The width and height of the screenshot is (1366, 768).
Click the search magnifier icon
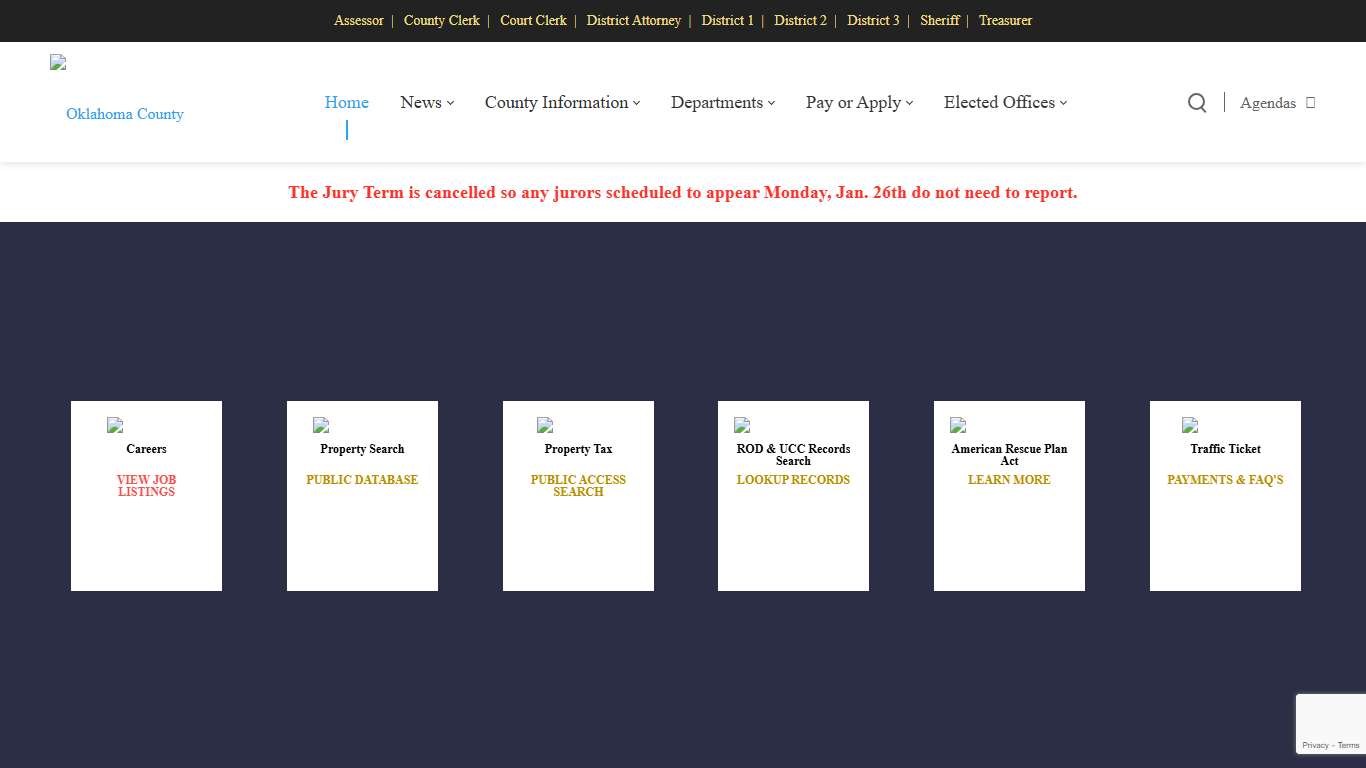1196,103
